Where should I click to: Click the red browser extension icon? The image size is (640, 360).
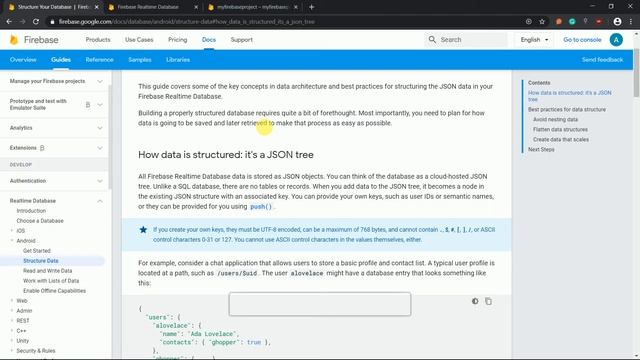tap(599, 21)
